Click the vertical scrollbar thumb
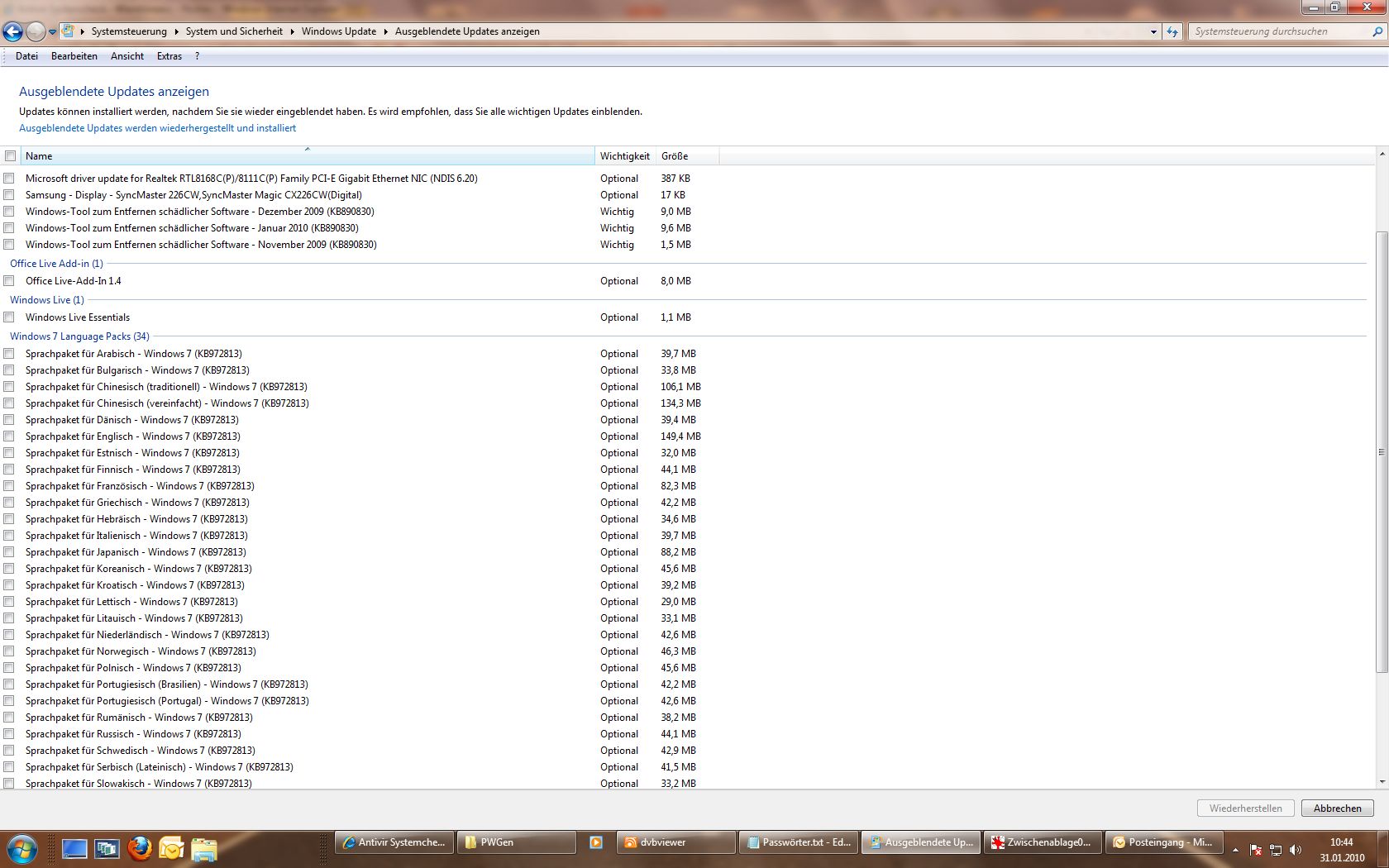1389x868 pixels. pyautogui.click(x=1382, y=452)
